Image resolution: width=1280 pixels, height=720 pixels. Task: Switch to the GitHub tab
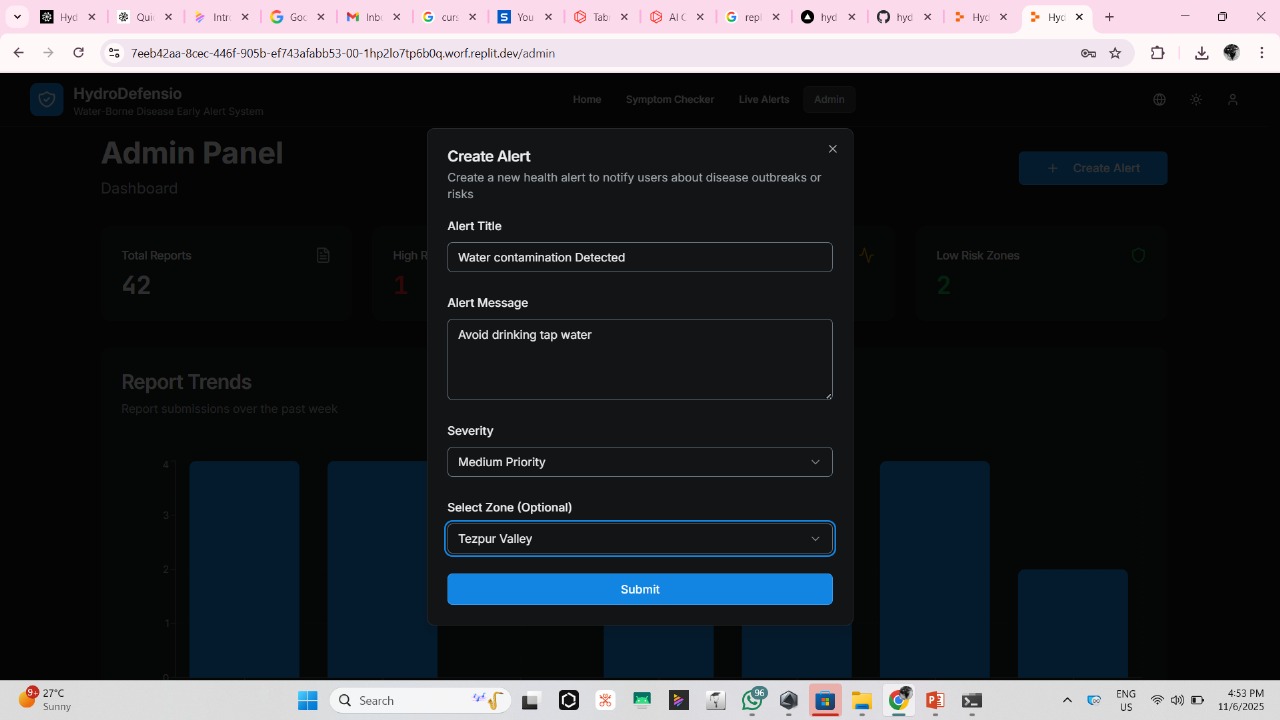[x=904, y=17]
